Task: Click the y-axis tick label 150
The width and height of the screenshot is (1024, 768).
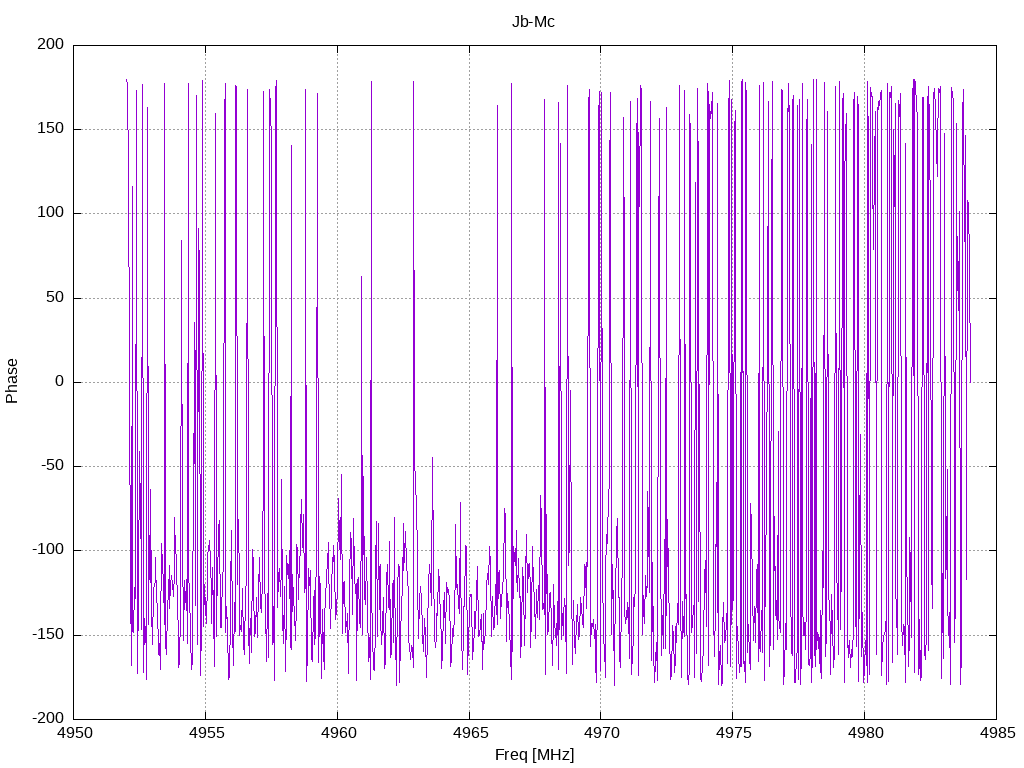Action: (x=50, y=129)
